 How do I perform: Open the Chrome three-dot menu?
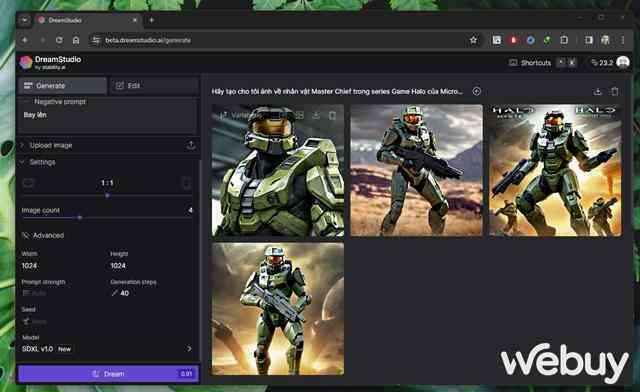coord(622,40)
